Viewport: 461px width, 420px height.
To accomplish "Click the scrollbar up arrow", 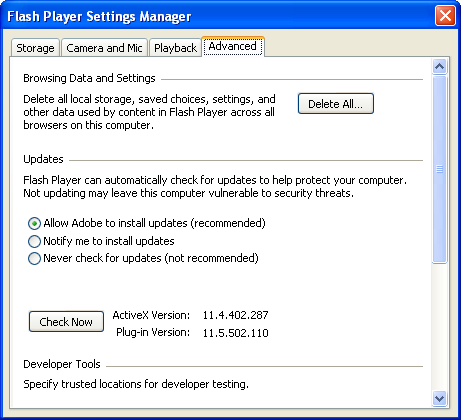I will coord(440,66).
